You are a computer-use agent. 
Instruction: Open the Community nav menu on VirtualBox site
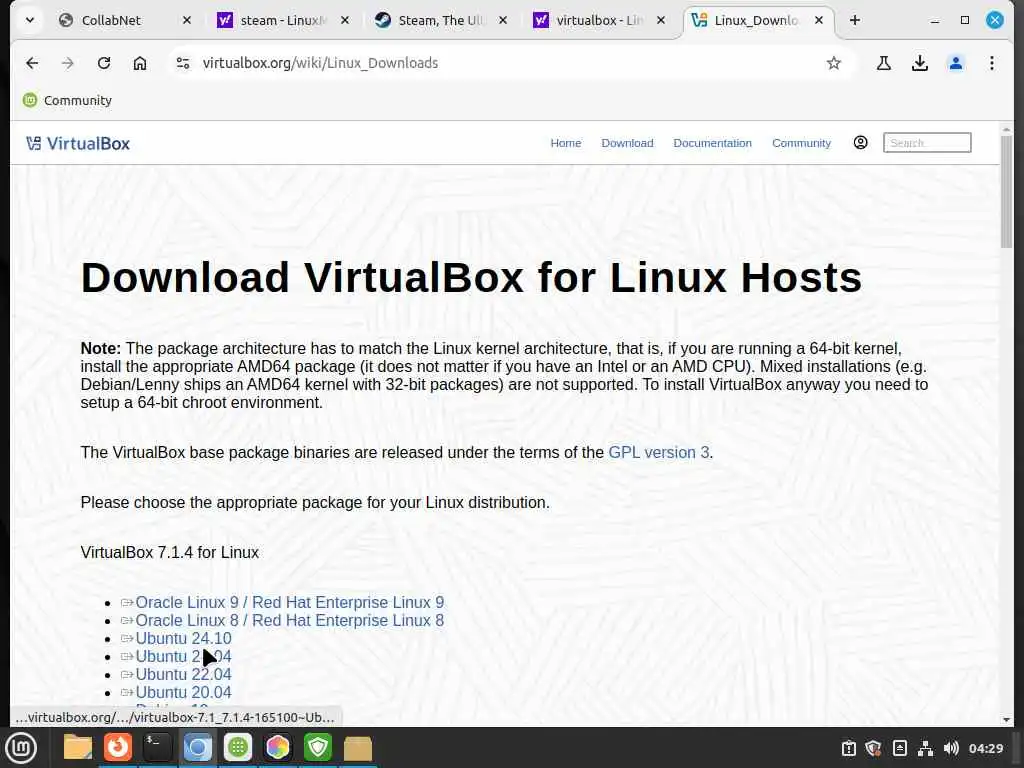click(x=801, y=143)
